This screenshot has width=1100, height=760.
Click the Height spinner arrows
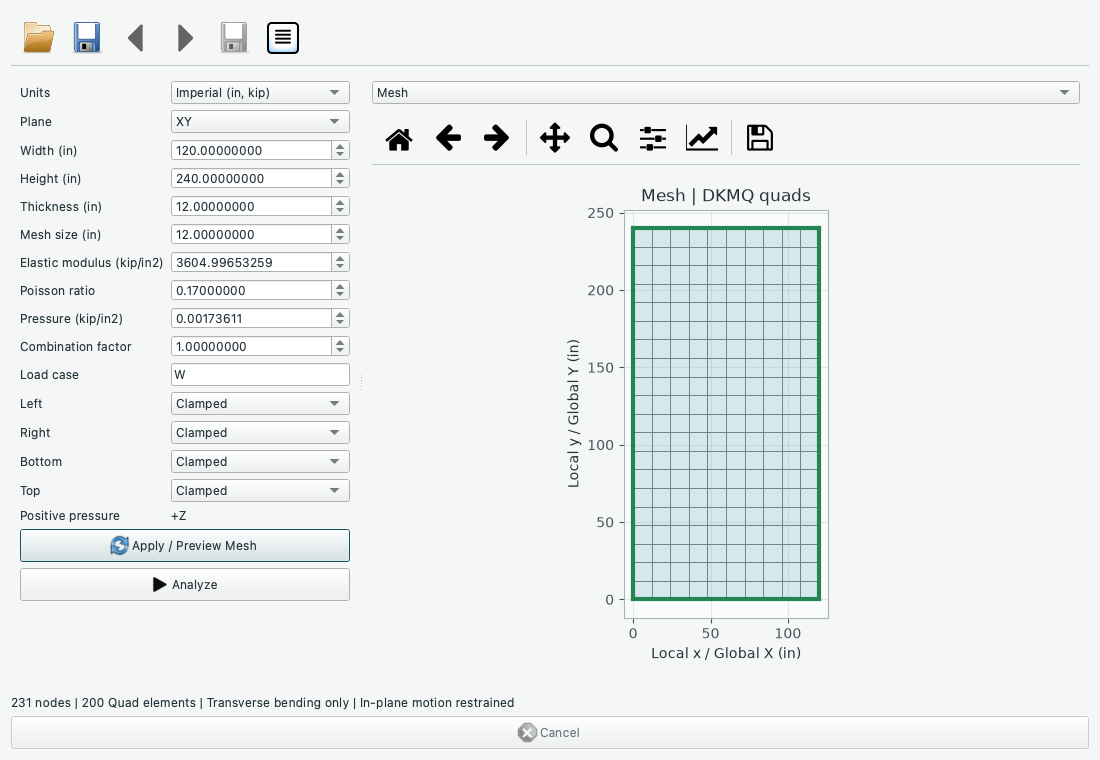pos(340,178)
